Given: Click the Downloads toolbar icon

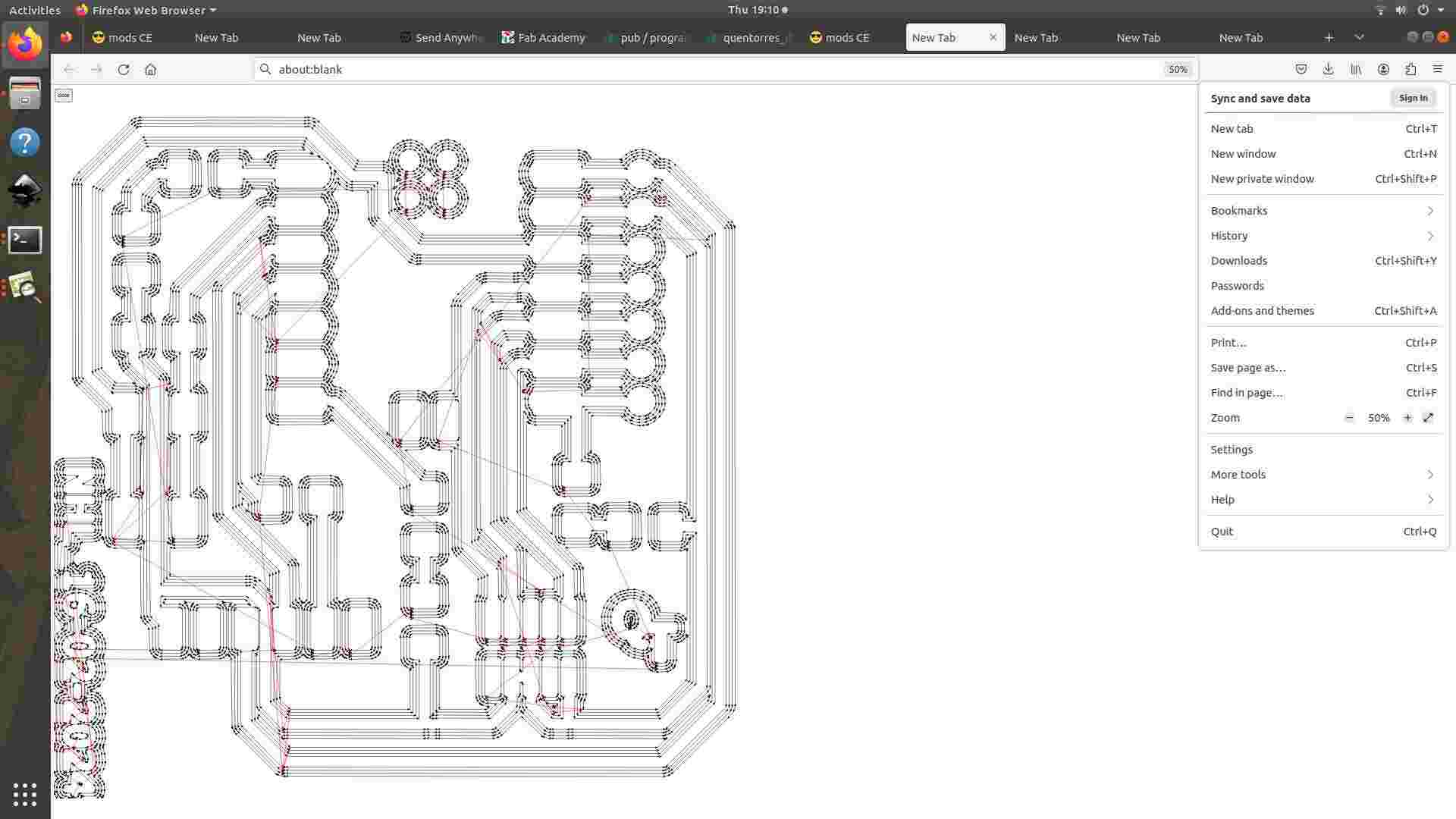Looking at the screenshot, I should pyautogui.click(x=1327, y=69).
